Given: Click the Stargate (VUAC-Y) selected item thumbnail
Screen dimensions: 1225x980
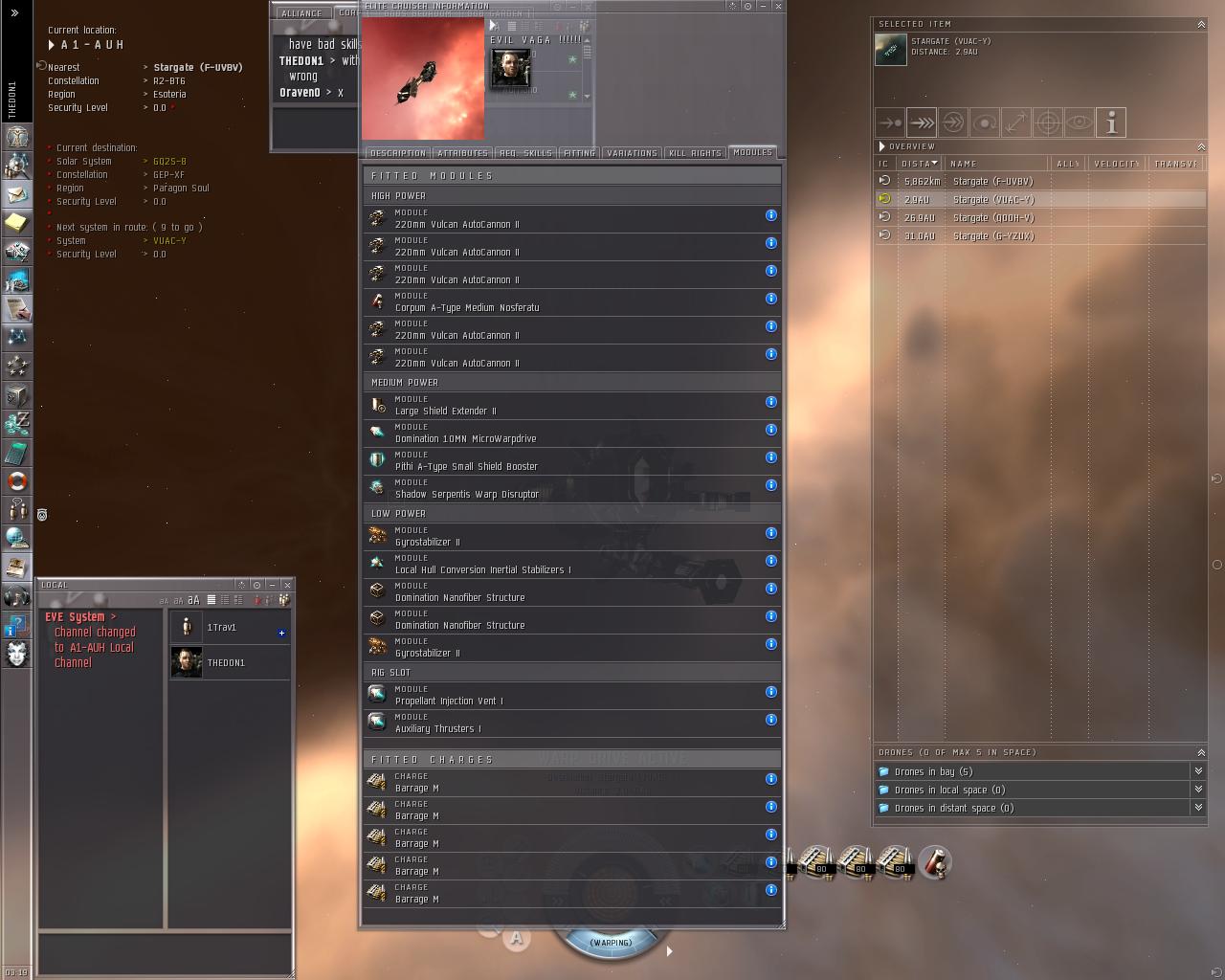Looking at the screenshot, I should 891,50.
